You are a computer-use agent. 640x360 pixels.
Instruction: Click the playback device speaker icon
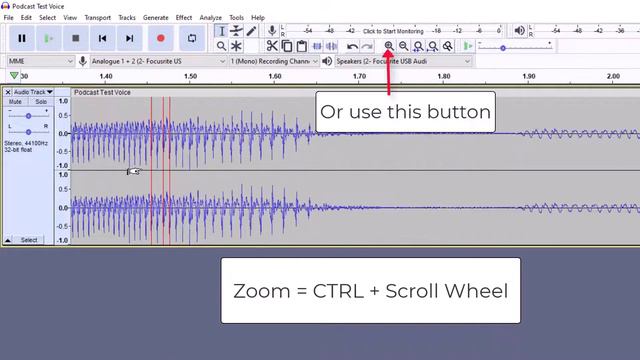pos(327,61)
